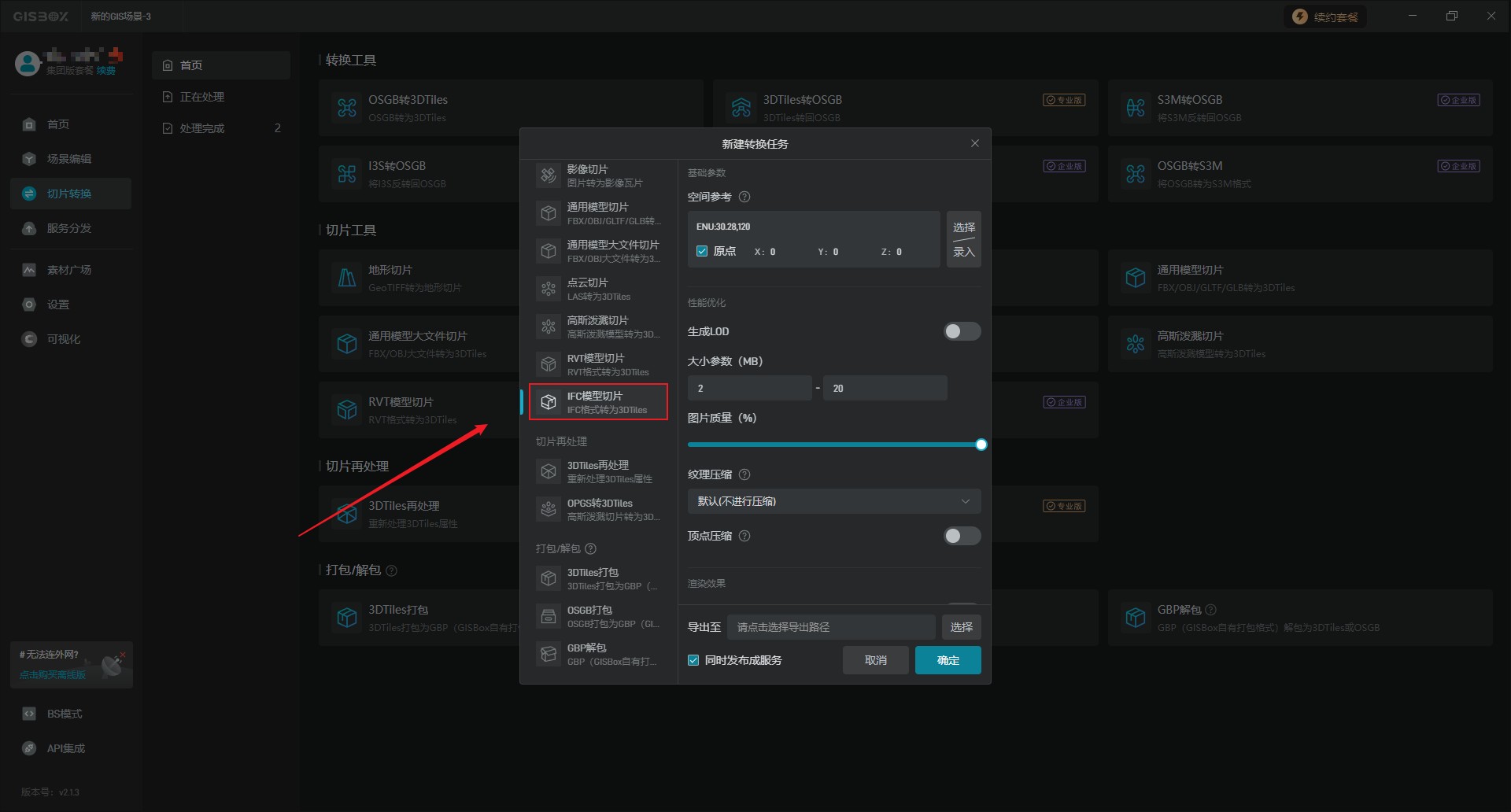Click the 导出至 export path field
This screenshot has height=812, width=1511.
pyautogui.click(x=830, y=627)
